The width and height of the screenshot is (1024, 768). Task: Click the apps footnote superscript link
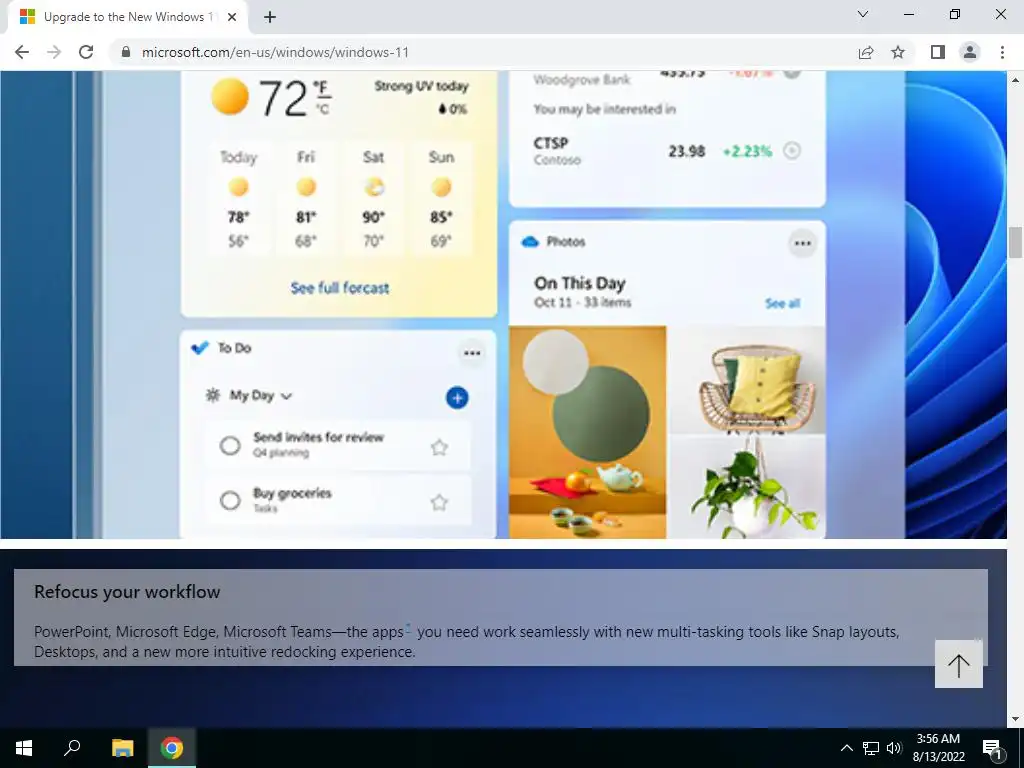[408, 628]
